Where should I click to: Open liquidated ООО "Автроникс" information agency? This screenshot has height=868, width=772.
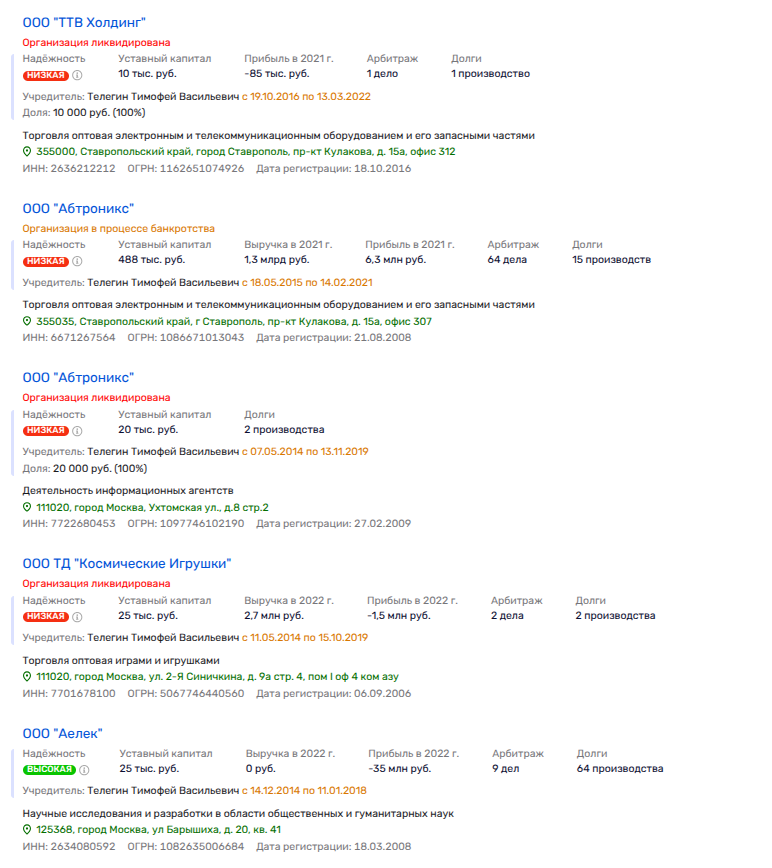[78, 378]
